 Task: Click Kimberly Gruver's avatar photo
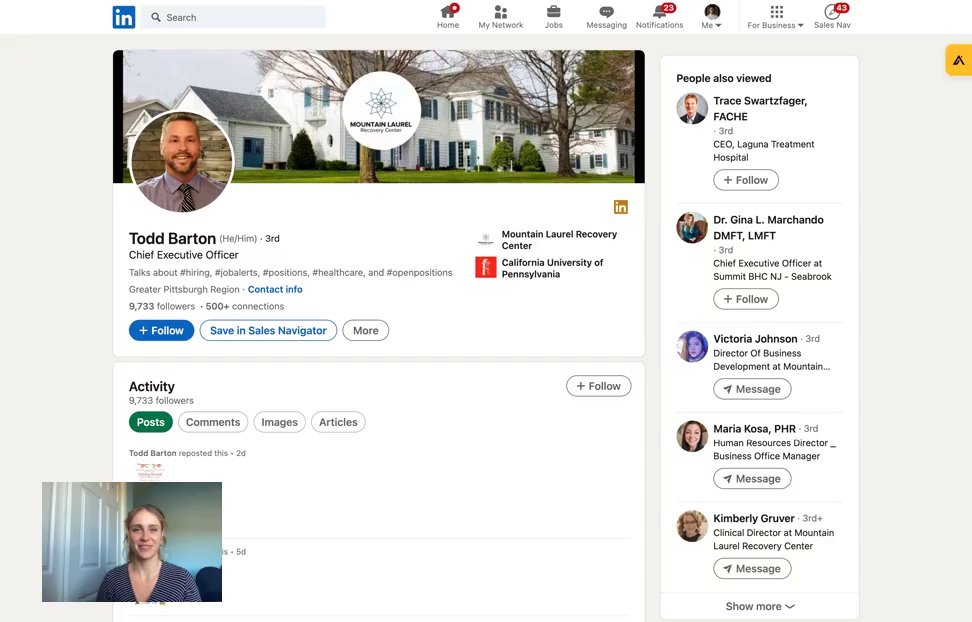click(x=692, y=526)
